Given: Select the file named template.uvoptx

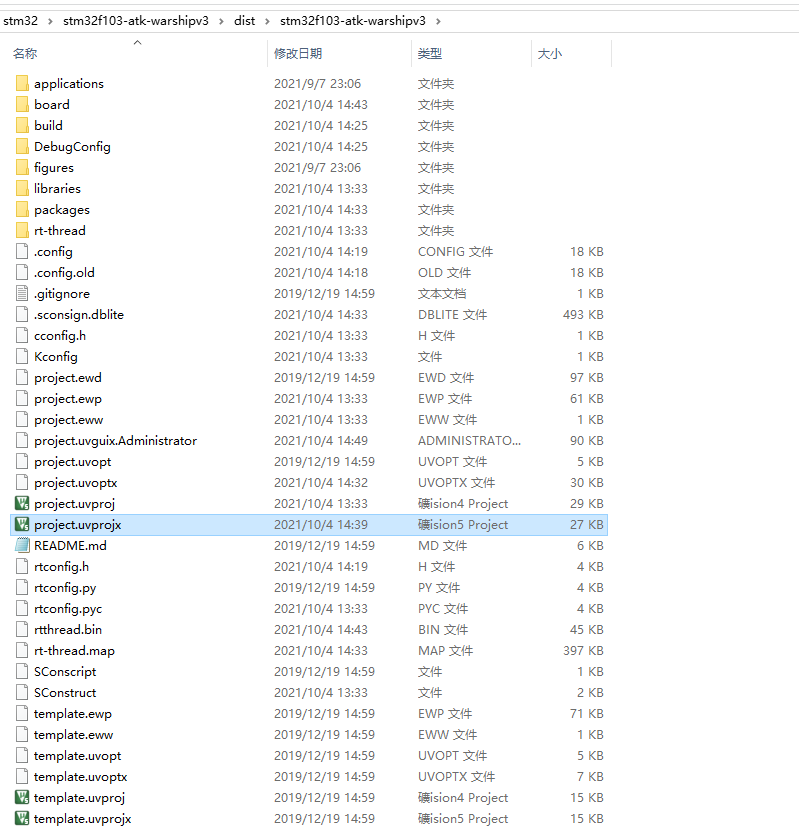Looking at the screenshot, I should pyautogui.click(x=81, y=776).
